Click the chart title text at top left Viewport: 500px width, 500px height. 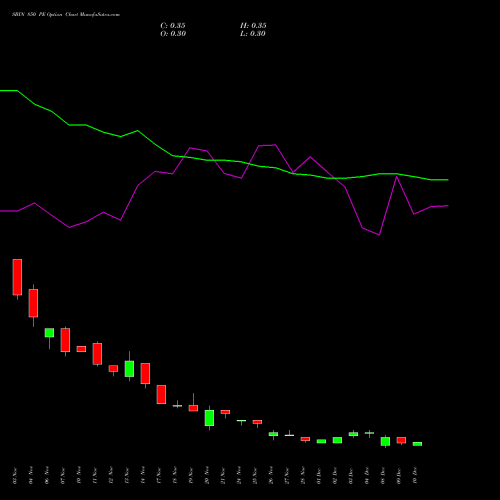tap(66, 15)
